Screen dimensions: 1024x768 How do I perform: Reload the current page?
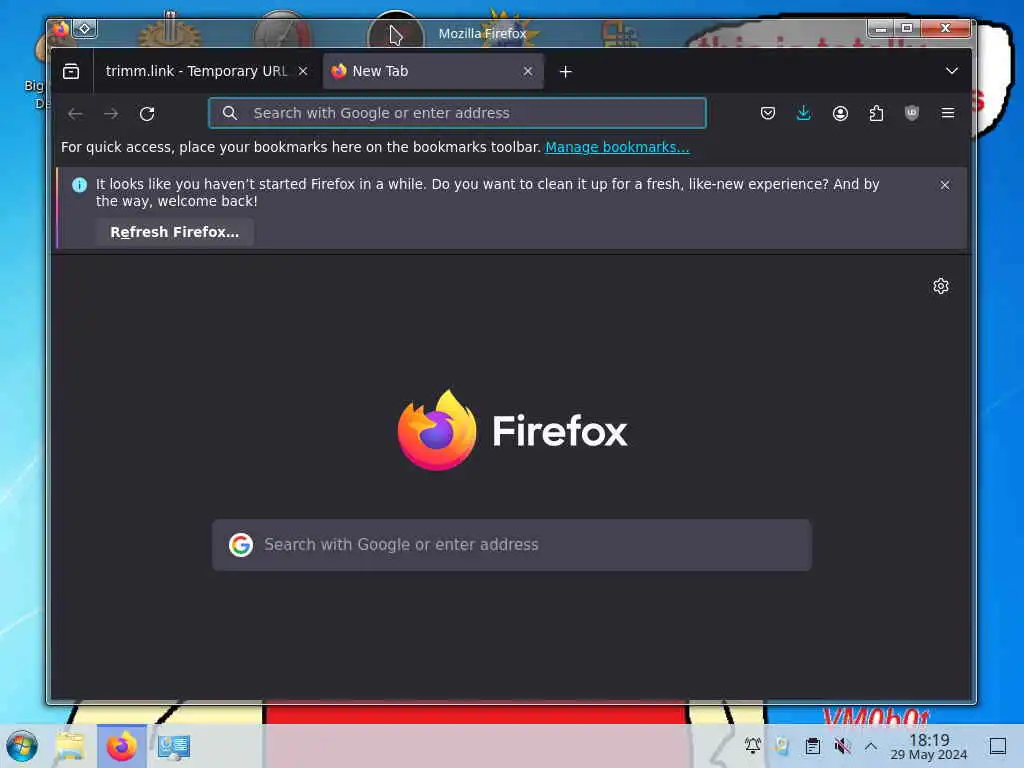point(148,114)
